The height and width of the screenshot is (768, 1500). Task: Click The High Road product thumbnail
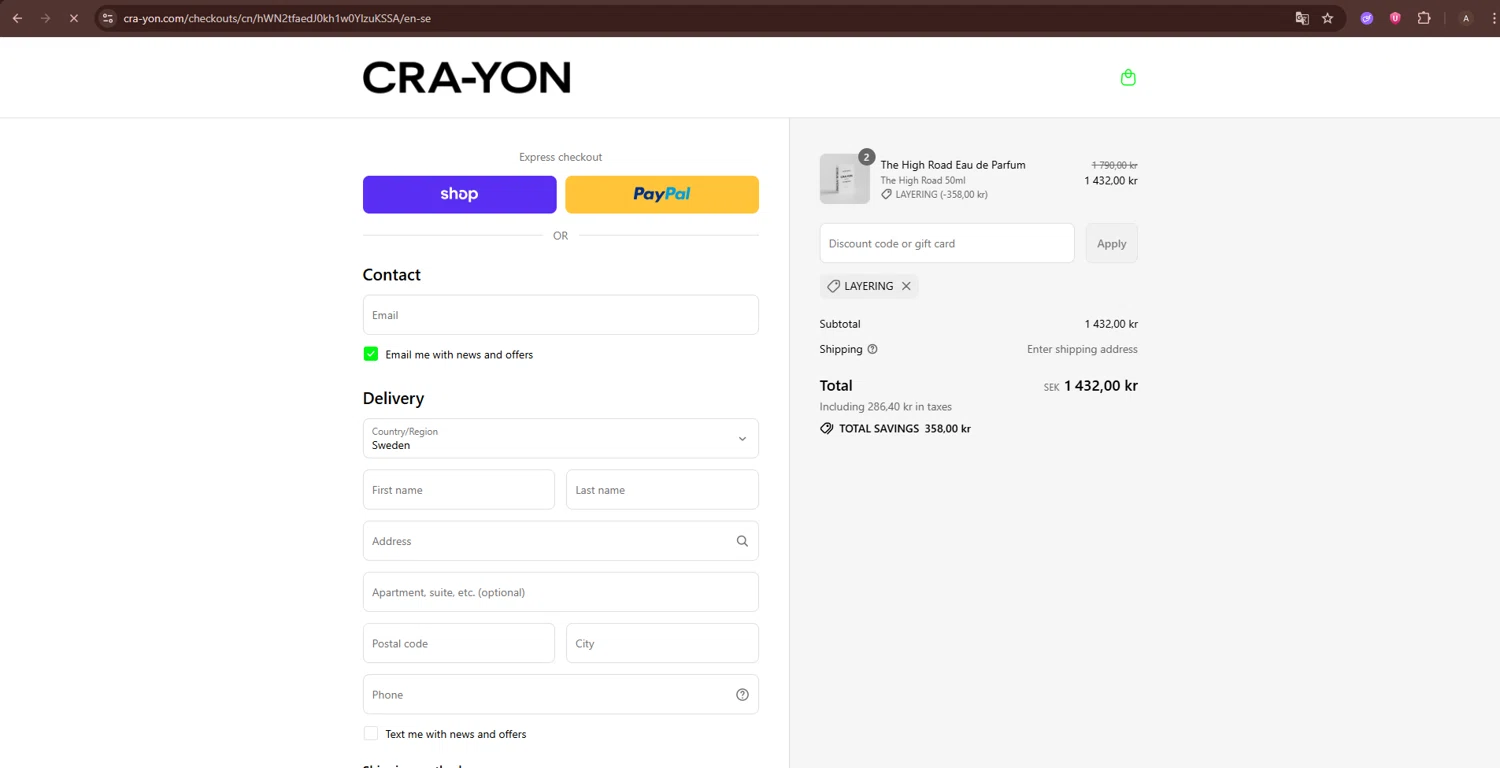tap(845, 179)
